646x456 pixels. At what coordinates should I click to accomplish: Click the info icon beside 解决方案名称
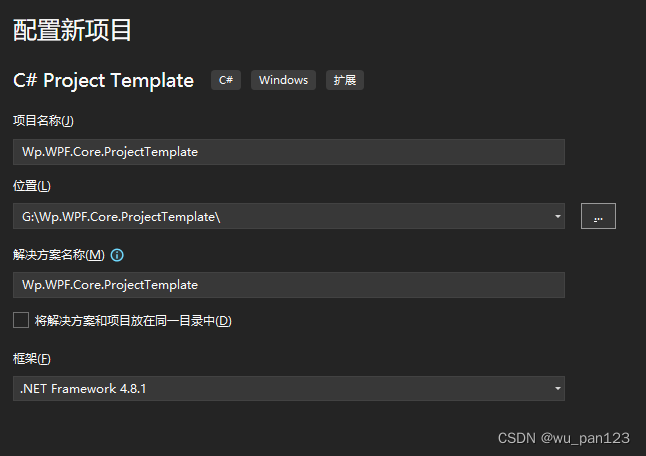117,255
